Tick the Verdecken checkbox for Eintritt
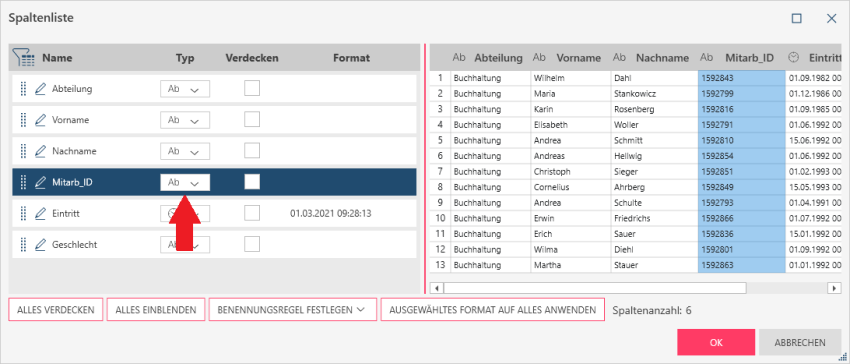 (x=252, y=213)
